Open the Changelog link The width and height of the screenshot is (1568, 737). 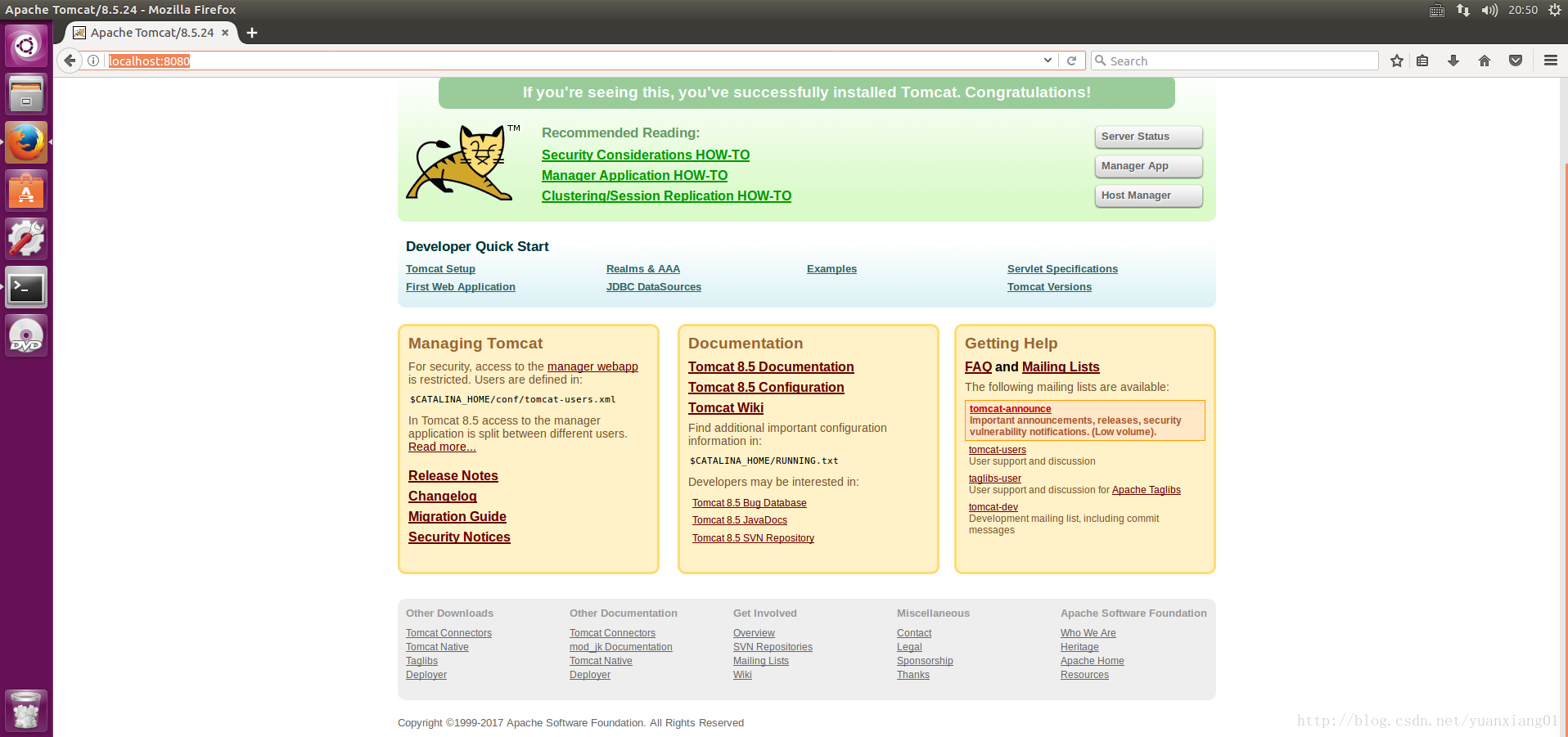tap(443, 497)
